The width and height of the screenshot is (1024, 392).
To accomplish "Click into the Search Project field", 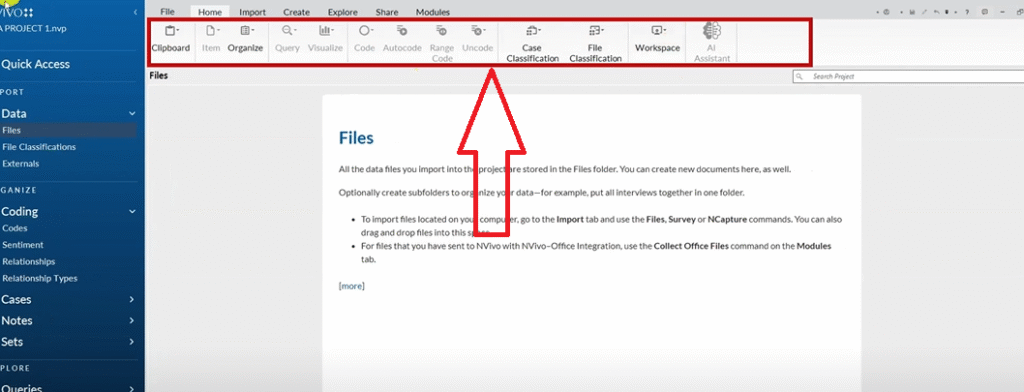I will tap(909, 76).
